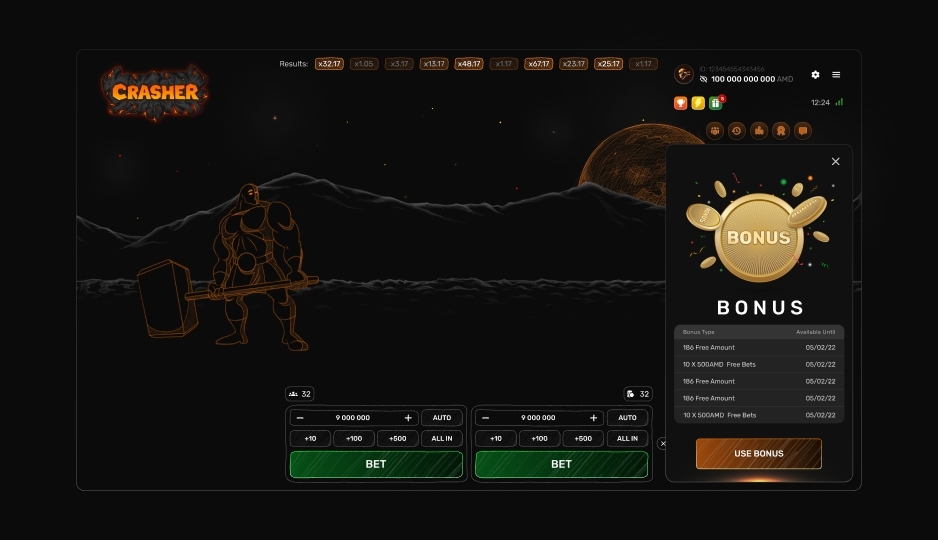The width and height of the screenshot is (938, 540).
Task: Open the players group icon button
Action: pyautogui.click(x=715, y=130)
